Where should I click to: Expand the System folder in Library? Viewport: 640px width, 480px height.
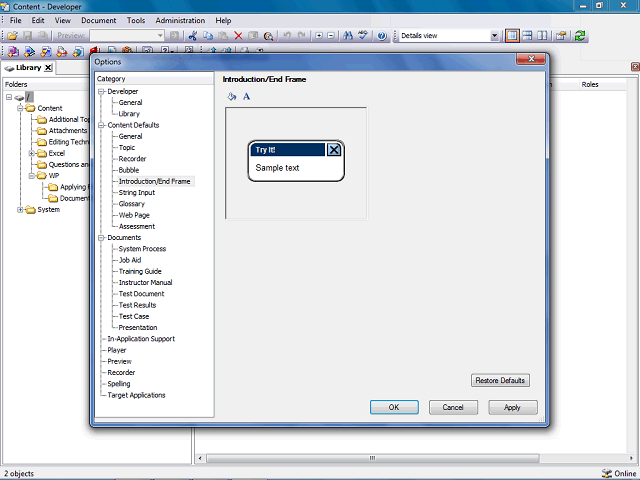click(20, 210)
